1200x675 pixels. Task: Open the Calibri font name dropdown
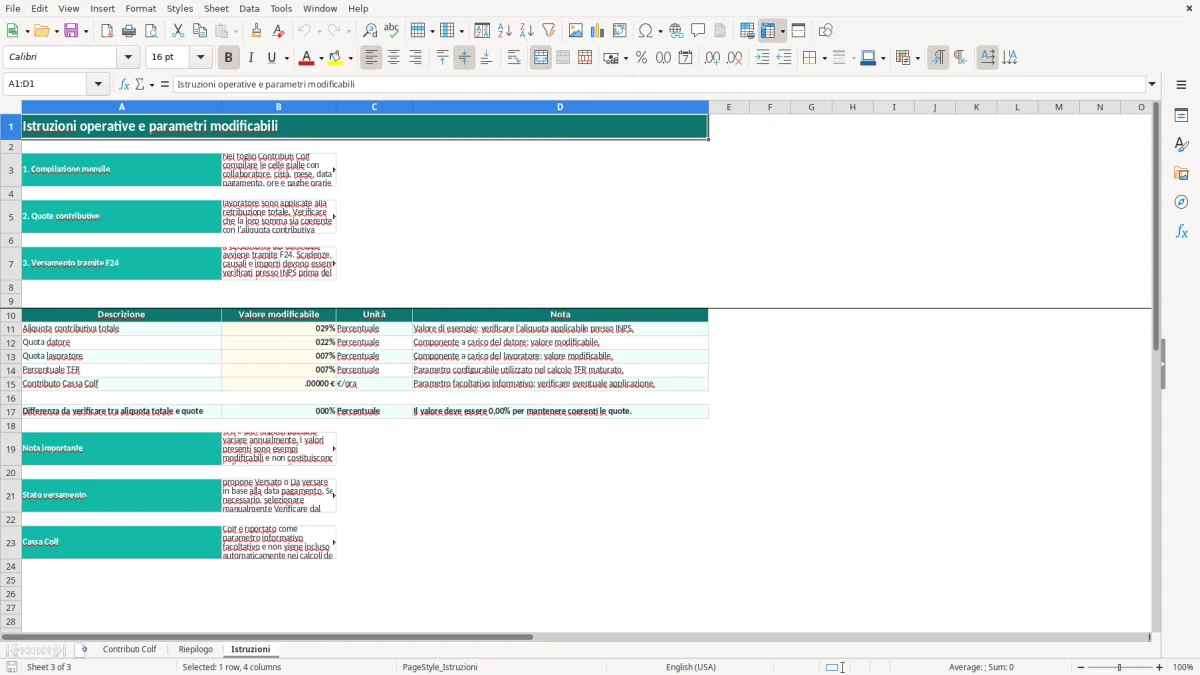pos(128,58)
